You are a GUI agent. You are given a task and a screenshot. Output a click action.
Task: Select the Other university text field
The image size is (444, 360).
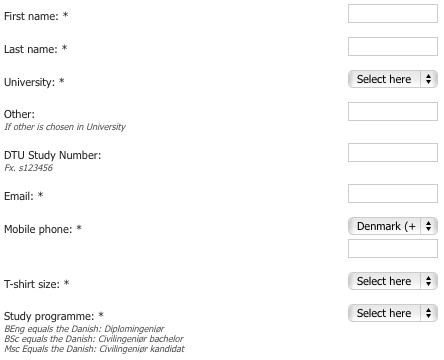coord(393,112)
